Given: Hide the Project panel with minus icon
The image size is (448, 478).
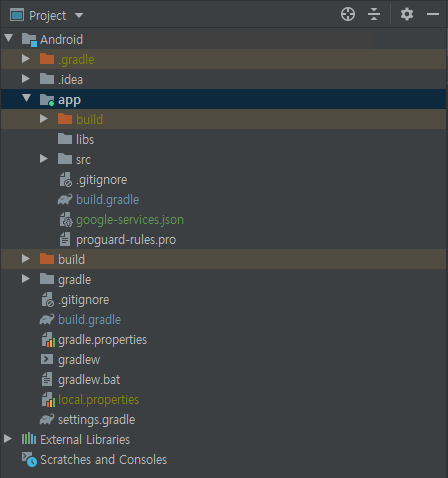Looking at the screenshot, I should point(433,14).
